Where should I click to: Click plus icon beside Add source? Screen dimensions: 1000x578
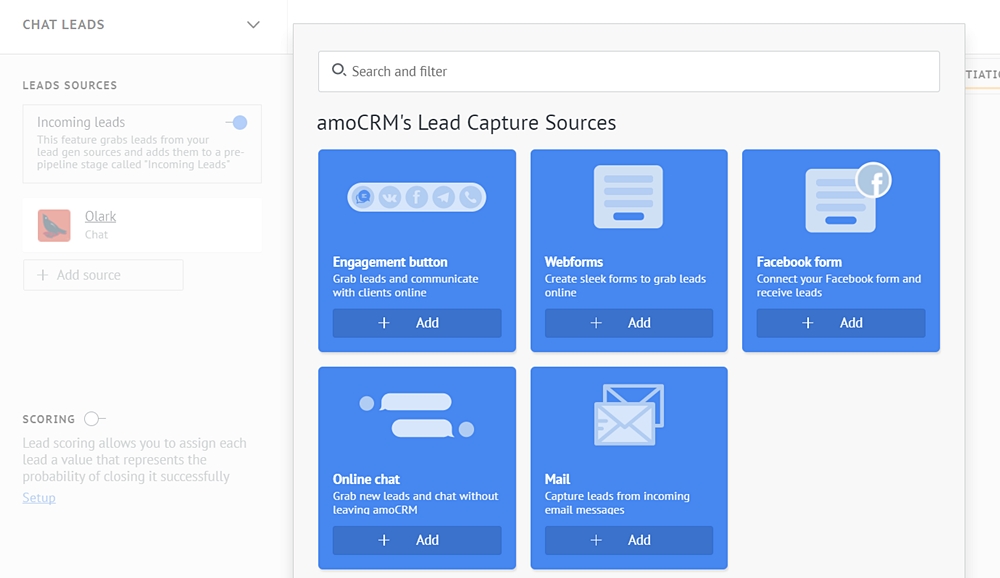pyautogui.click(x=43, y=275)
